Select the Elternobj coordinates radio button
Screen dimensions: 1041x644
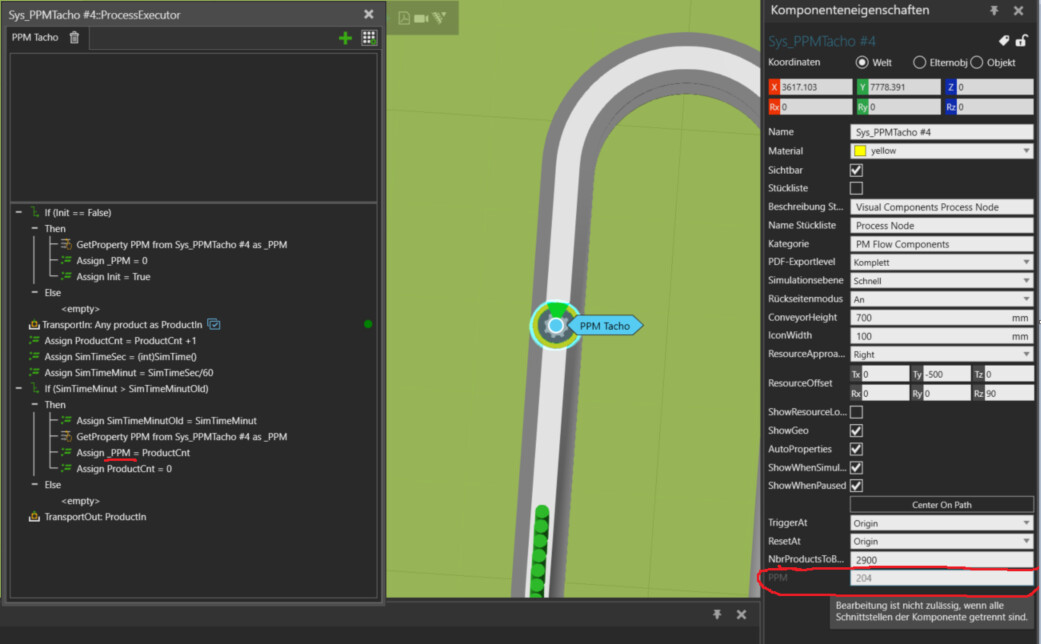pos(919,63)
